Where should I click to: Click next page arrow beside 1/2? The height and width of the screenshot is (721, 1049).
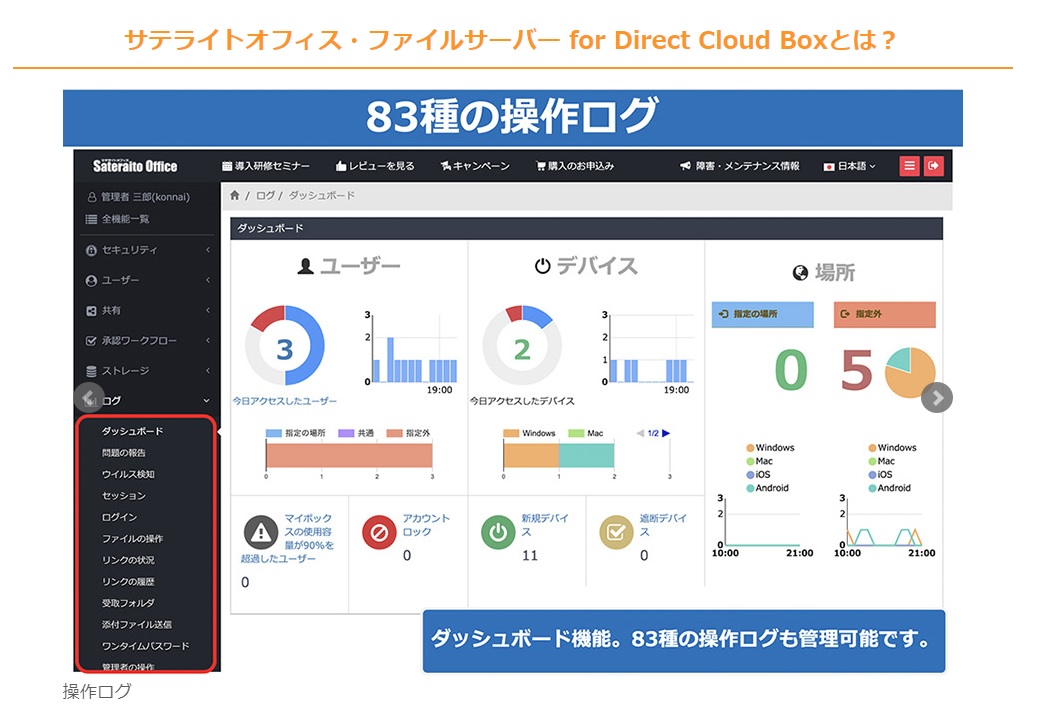click(x=666, y=433)
